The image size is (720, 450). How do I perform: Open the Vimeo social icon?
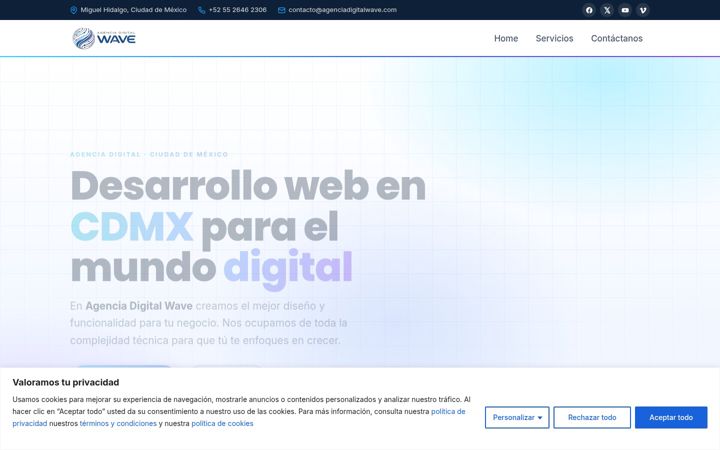[643, 10]
